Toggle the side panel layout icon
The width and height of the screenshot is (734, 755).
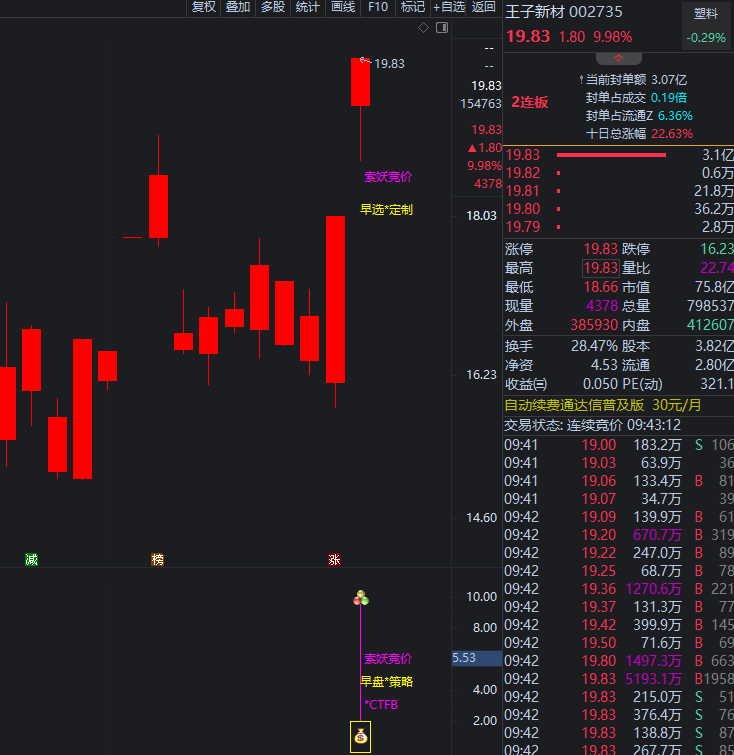[441, 27]
